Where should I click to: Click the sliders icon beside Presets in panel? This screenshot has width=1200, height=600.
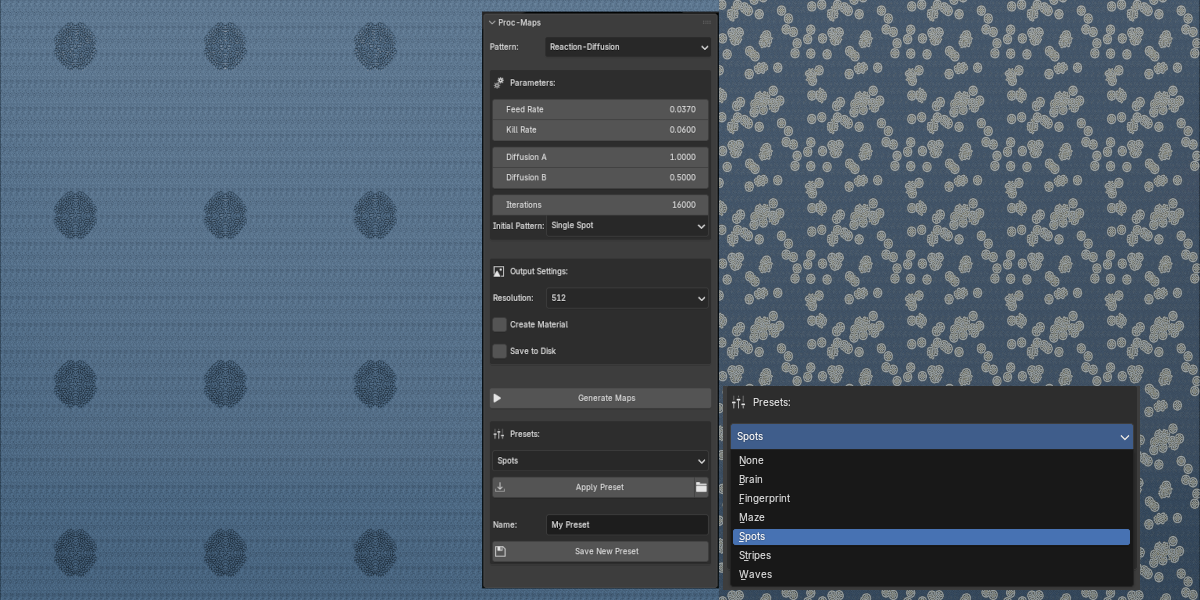(x=499, y=435)
